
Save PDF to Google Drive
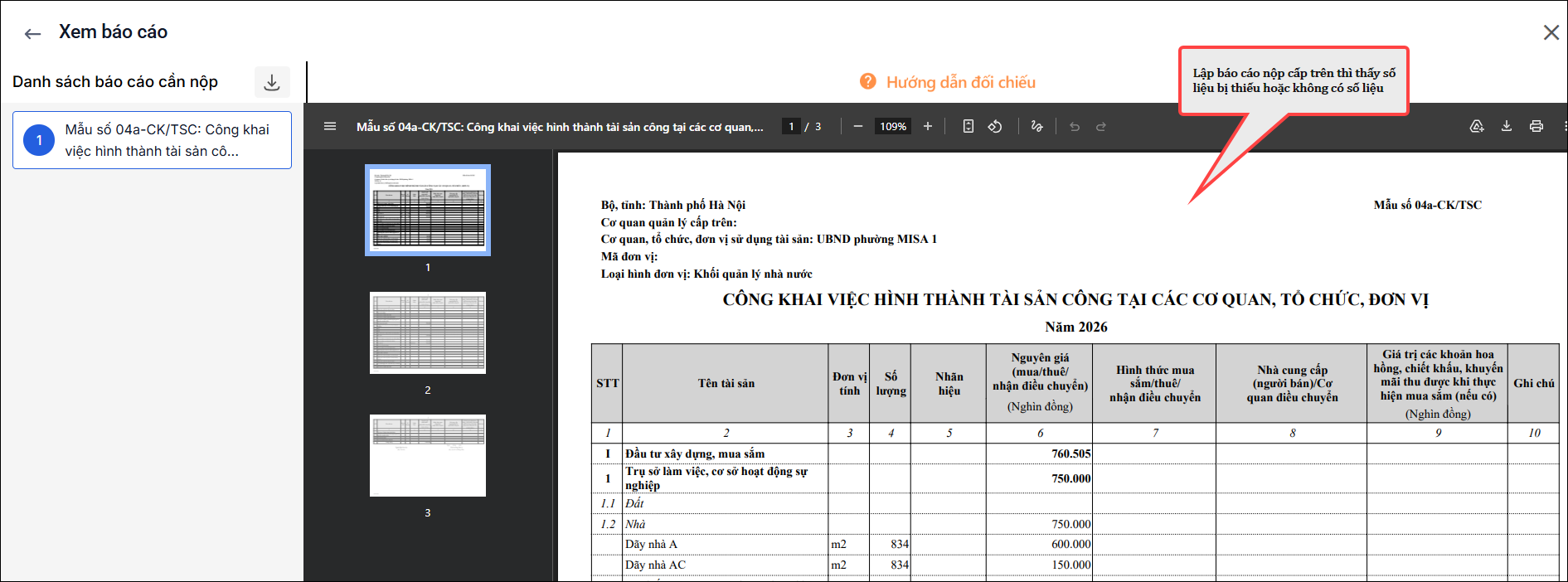tap(1477, 126)
